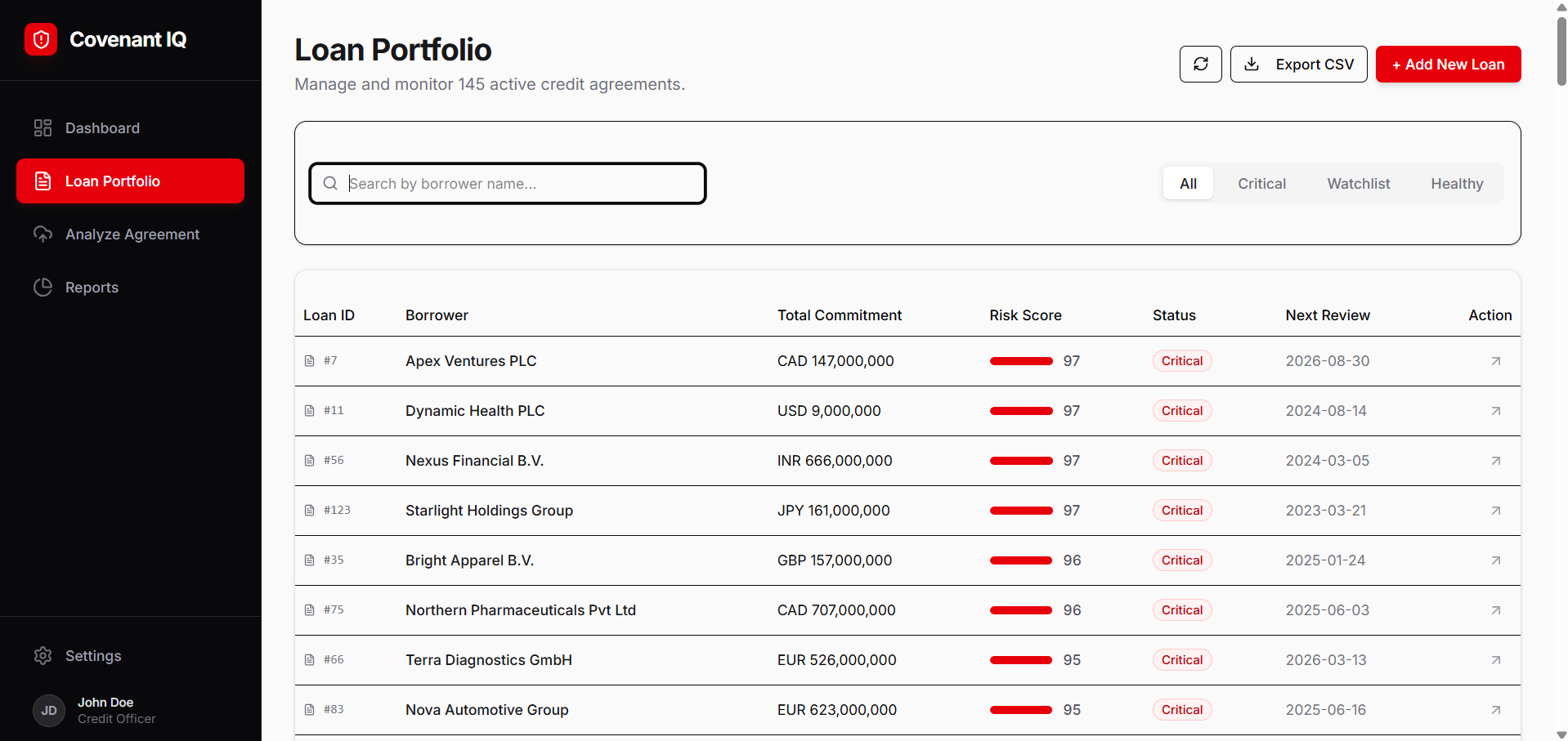Click the Analyze Agreement upload icon
The height and width of the screenshot is (741, 1568).
(x=43, y=234)
